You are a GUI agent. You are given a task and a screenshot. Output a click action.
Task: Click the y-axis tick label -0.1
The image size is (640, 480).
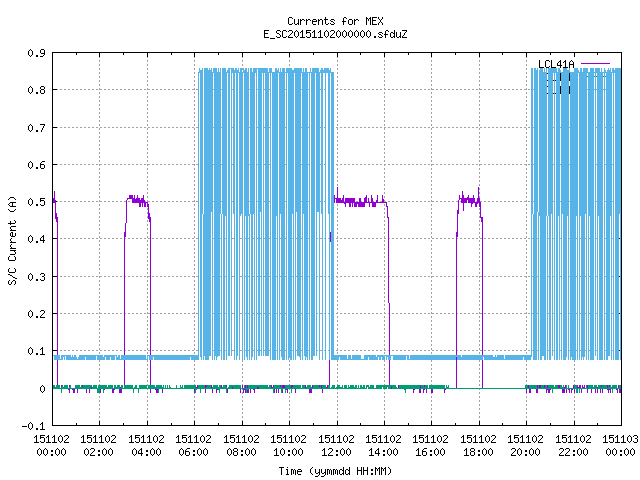click(33, 426)
